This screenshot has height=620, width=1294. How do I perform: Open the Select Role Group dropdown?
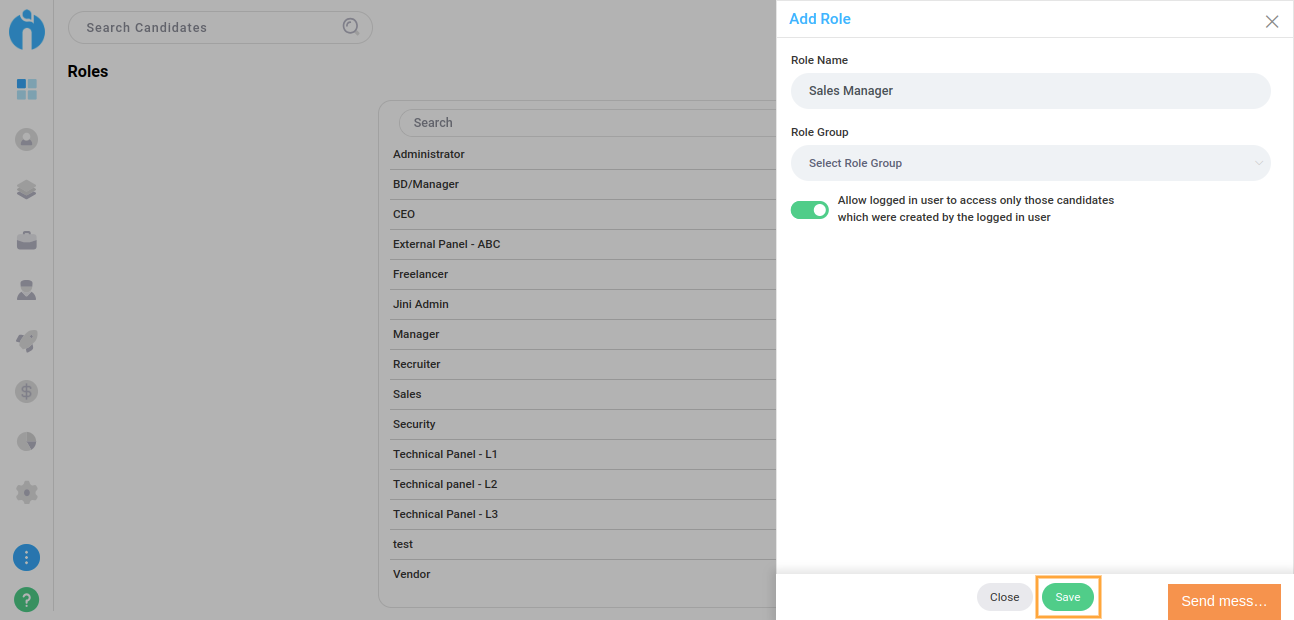[x=1030, y=163]
